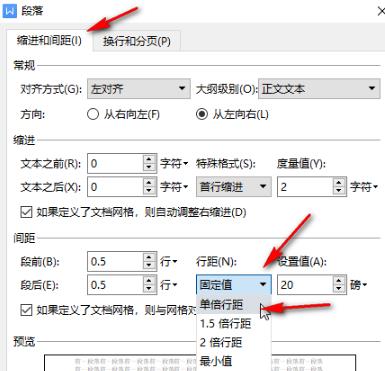This screenshot has width=385, height=371.
Task: Switch to 缩进和间距 tab
Action: click(49, 41)
